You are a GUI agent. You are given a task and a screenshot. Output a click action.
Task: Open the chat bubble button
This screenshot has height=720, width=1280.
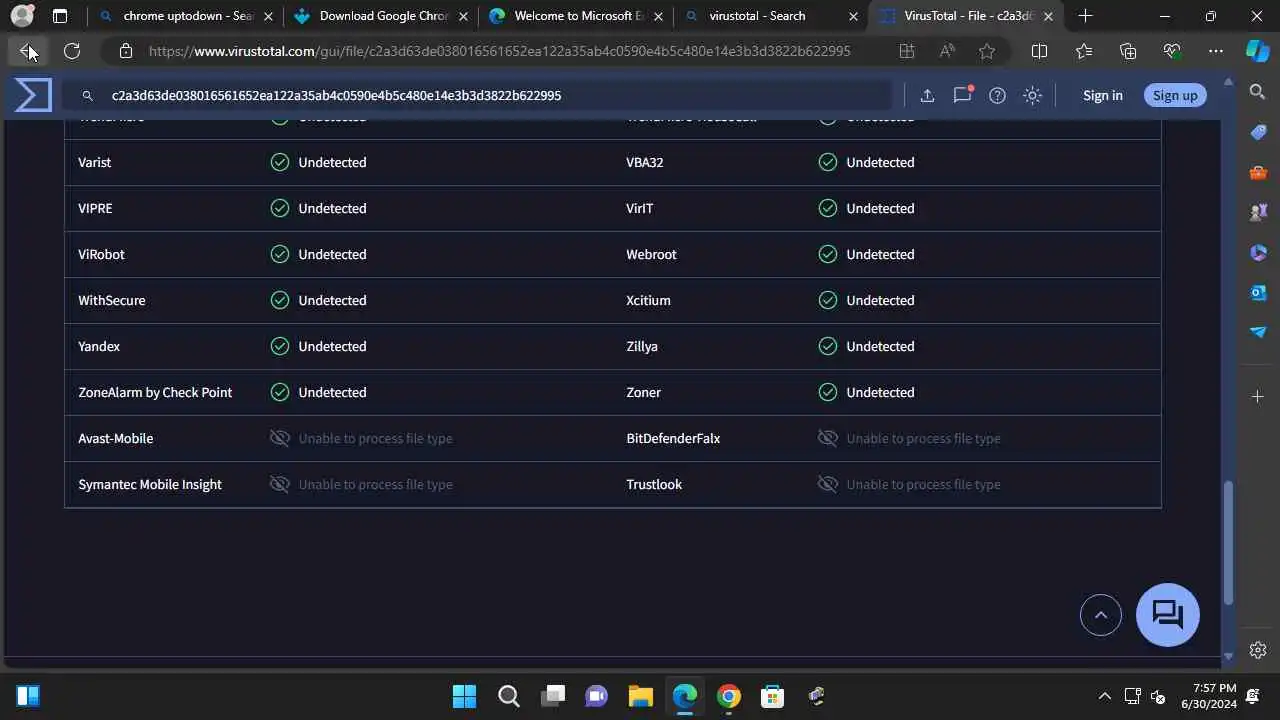tap(1167, 614)
